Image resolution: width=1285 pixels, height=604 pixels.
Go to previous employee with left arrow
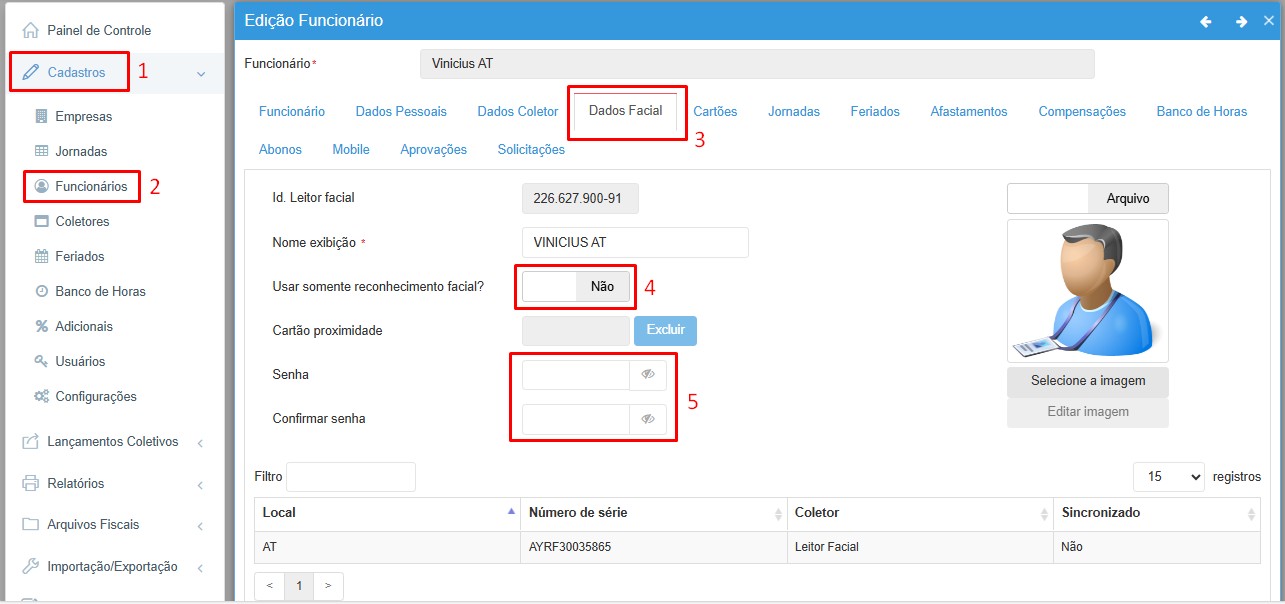coord(1206,21)
